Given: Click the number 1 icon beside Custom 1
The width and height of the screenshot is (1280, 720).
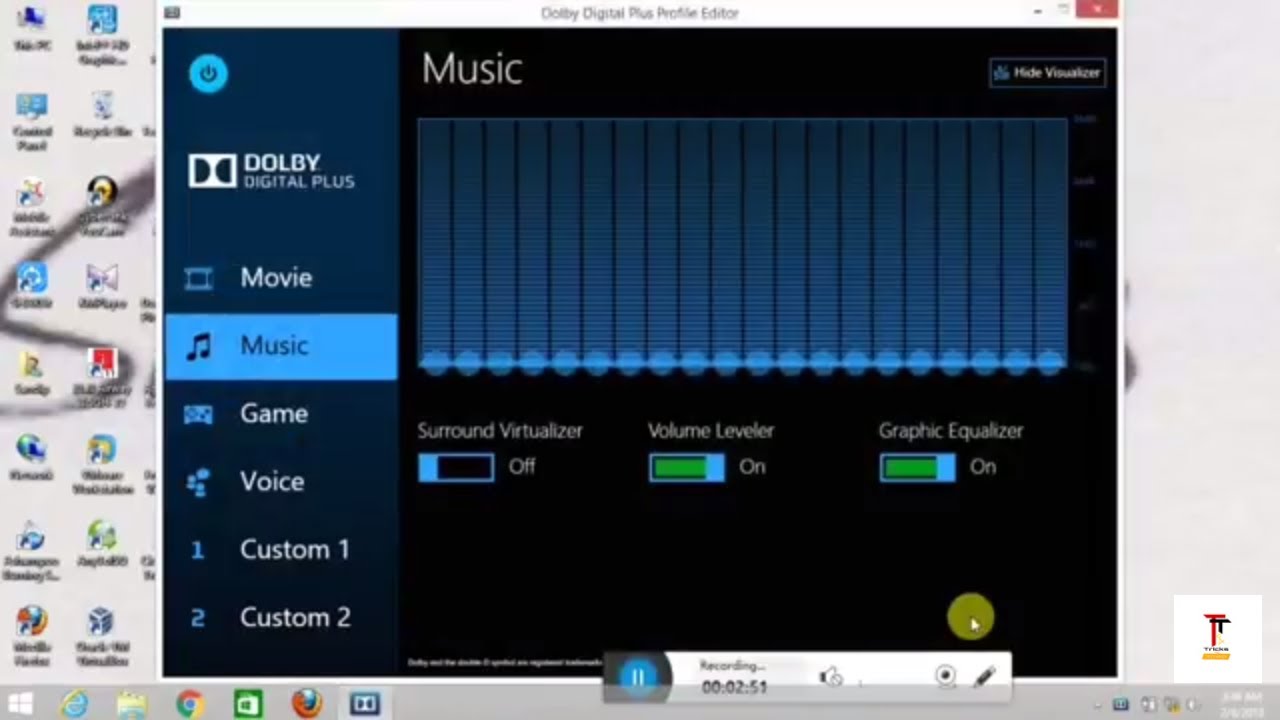Looking at the screenshot, I should pyautogui.click(x=198, y=550).
